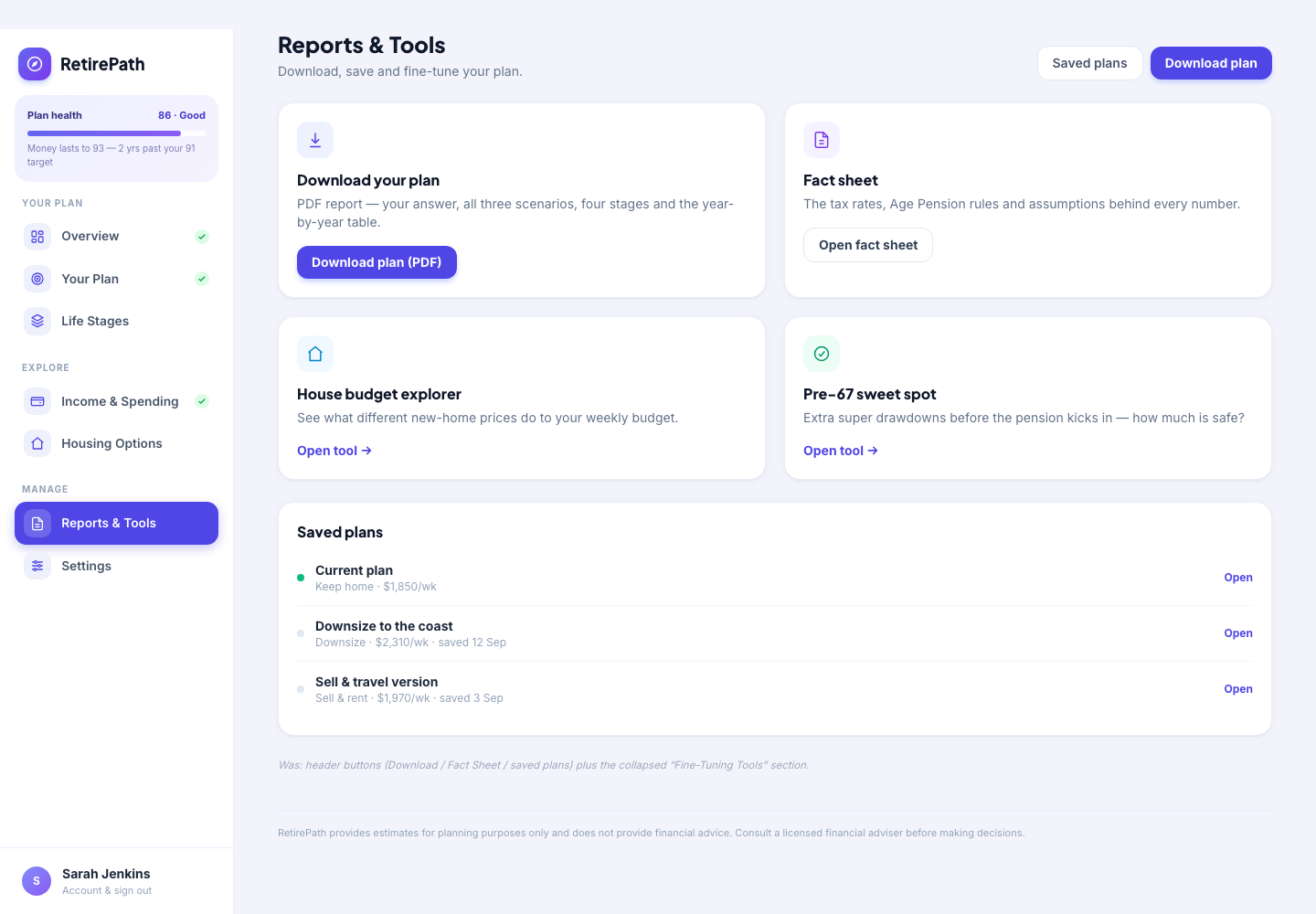The width and height of the screenshot is (1316, 914).
Task: Open tool link for Pre-67 sweet spot
Action: point(841,451)
